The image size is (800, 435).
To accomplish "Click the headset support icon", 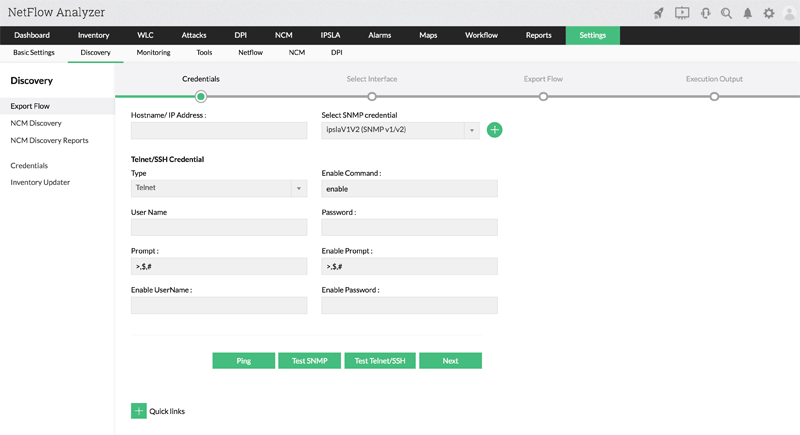I will pyautogui.click(x=705, y=13).
